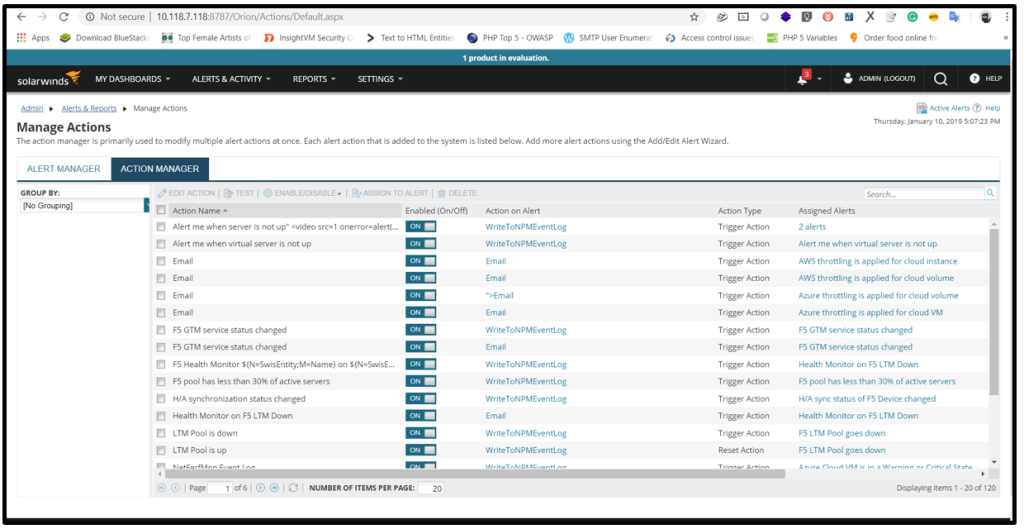The height and width of the screenshot is (529, 1024).
Task: Tick checkbox for LTM Pool is up
Action: (161, 450)
